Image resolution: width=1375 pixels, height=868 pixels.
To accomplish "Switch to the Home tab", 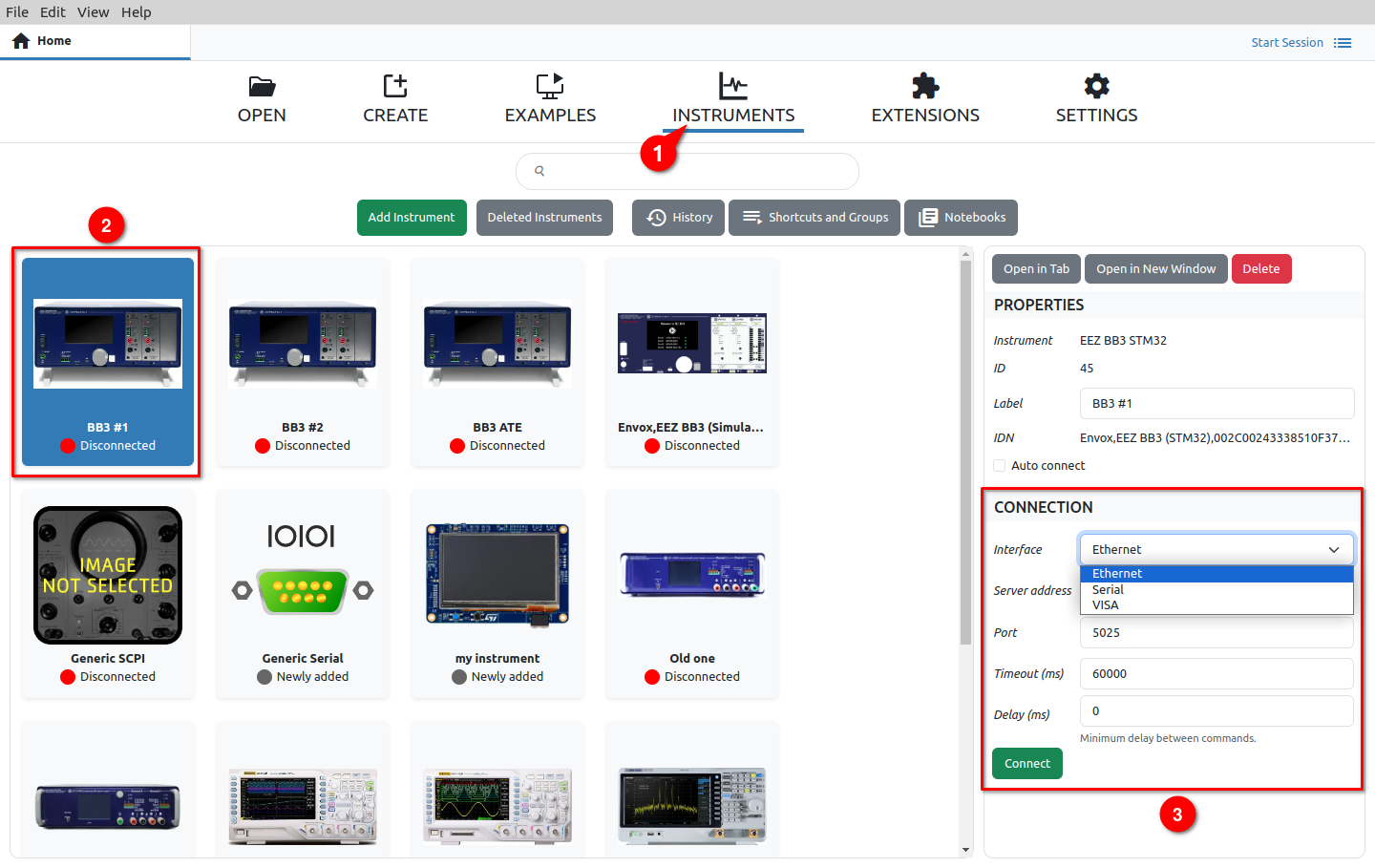I will pyautogui.click(x=95, y=41).
